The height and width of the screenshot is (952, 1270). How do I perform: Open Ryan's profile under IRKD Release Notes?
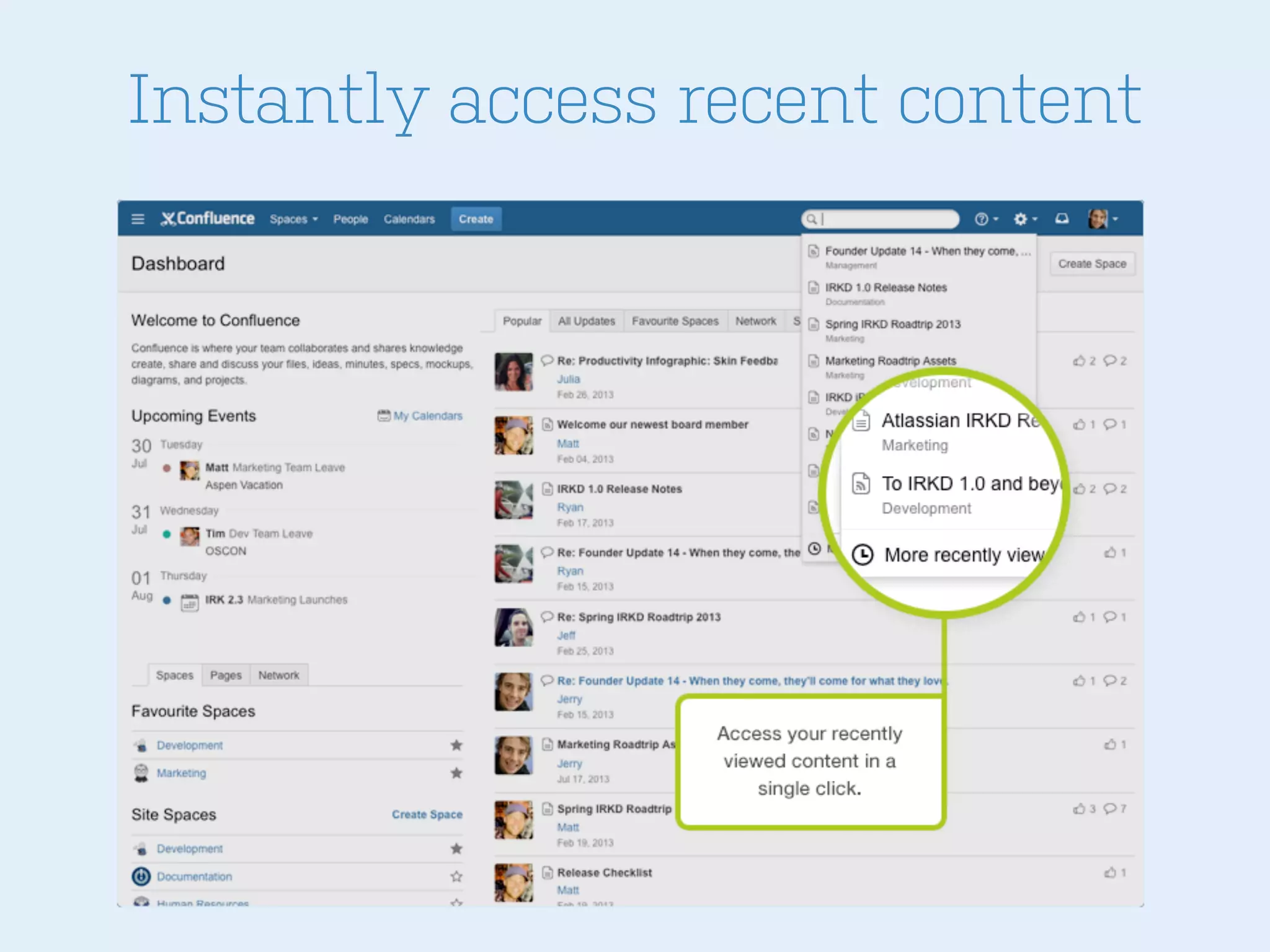(x=570, y=508)
